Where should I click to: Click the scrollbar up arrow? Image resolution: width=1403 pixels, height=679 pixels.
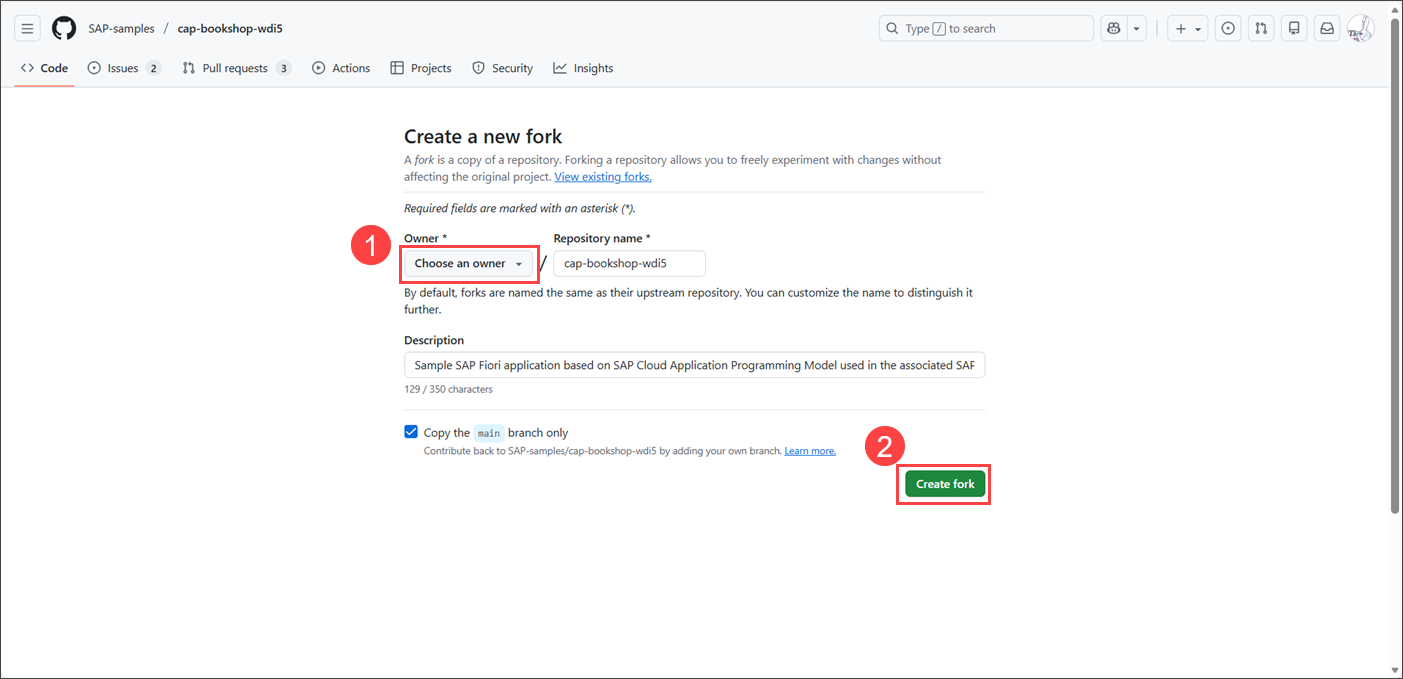[1395, 8]
